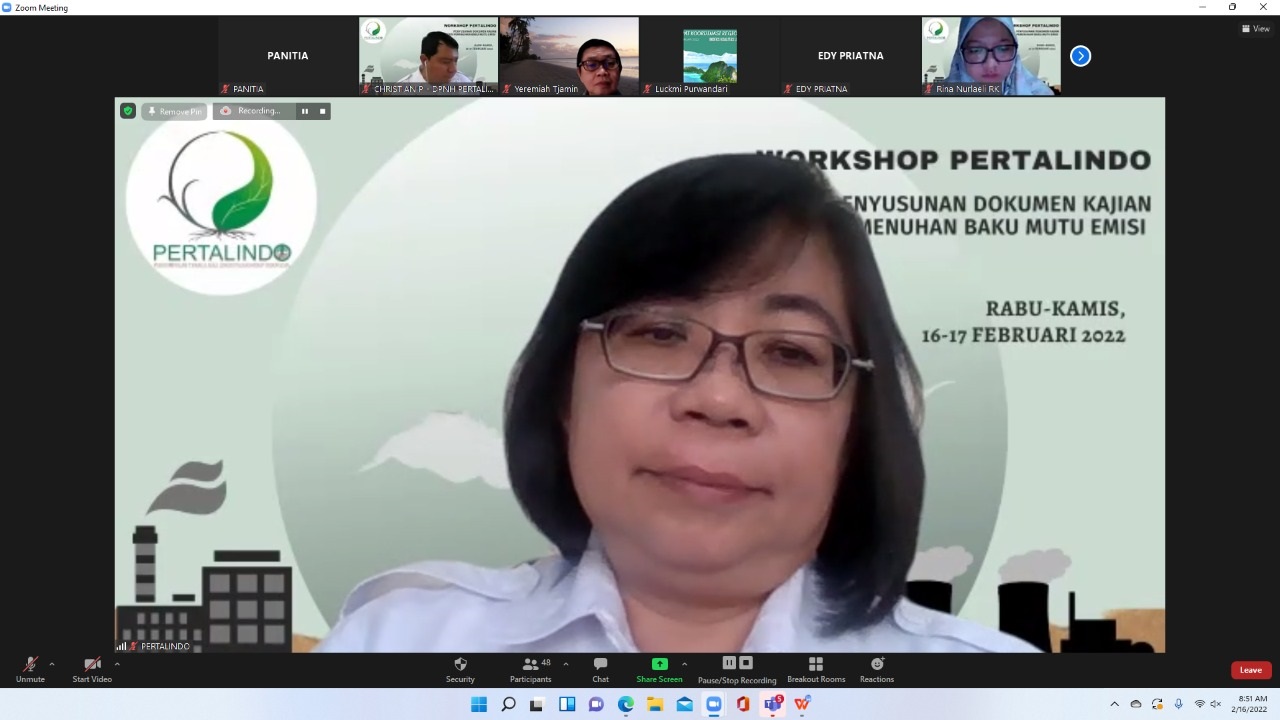The width and height of the screenshot is (1280, 720).
Task: Click the Remove Pin button
Action: click(x=174, y=111)
